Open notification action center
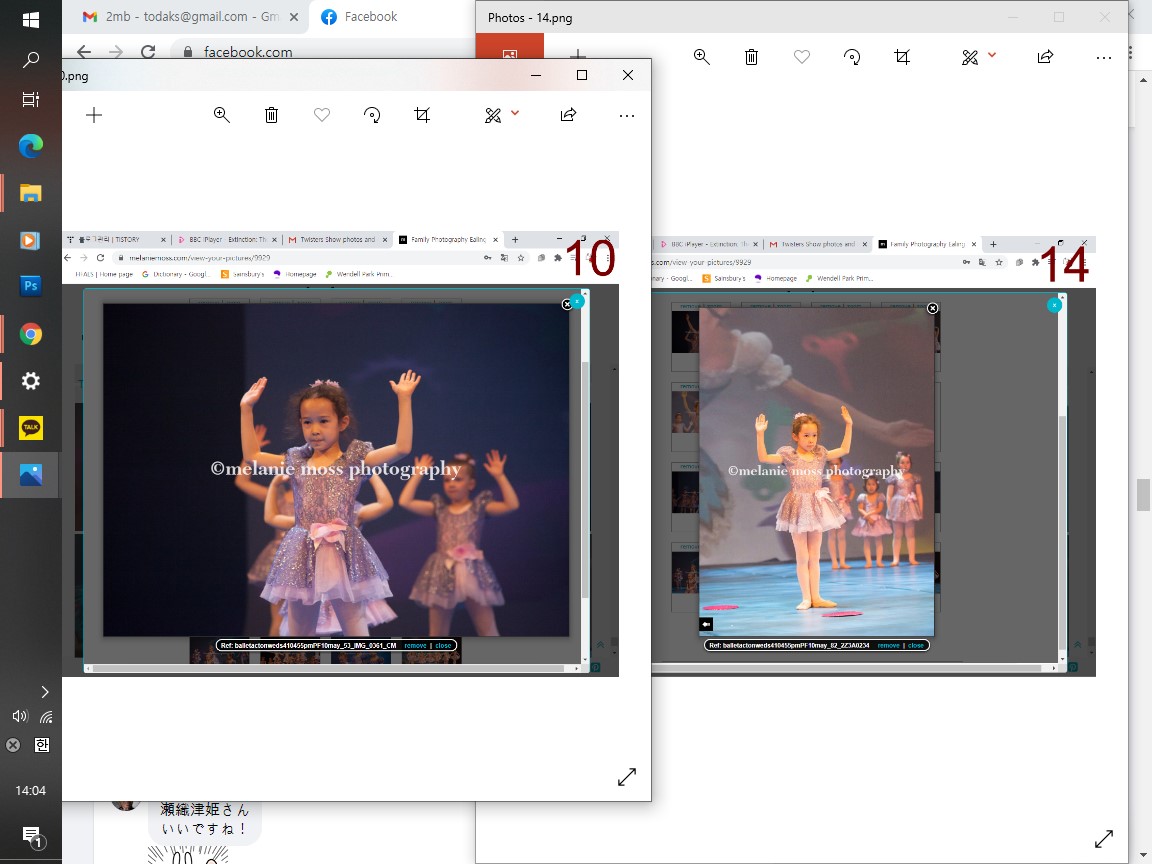 (x=31, y=837)
